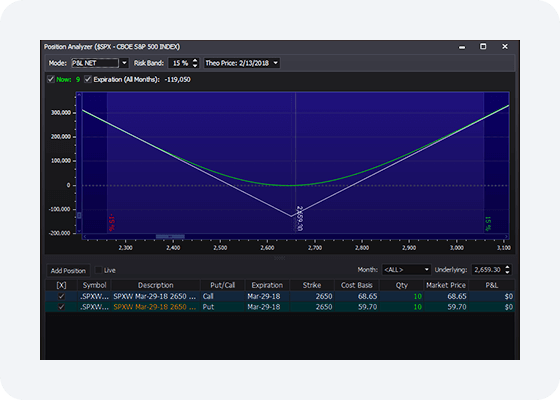Click the vertical chart scrollbar thumb

(x=79, y=215)
